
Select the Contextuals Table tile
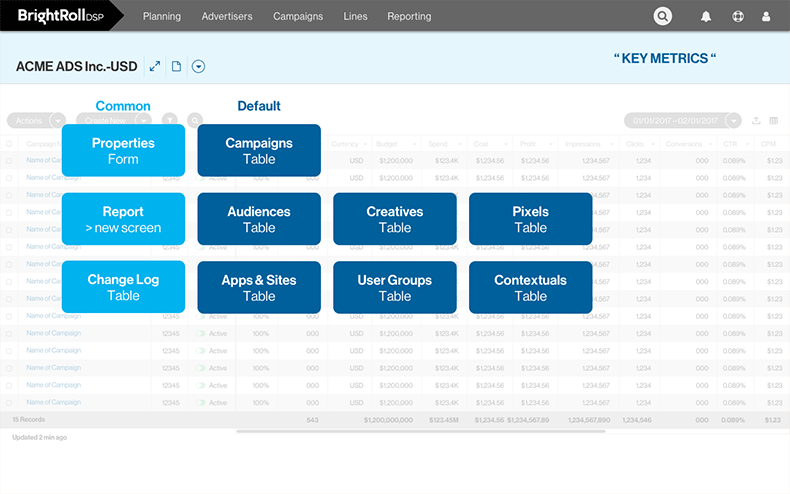point(531,287)
